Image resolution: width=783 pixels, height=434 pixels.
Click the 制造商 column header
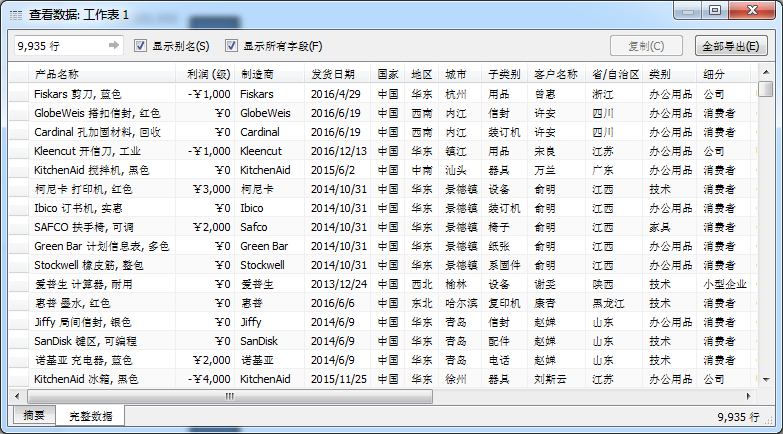(270, 74)
